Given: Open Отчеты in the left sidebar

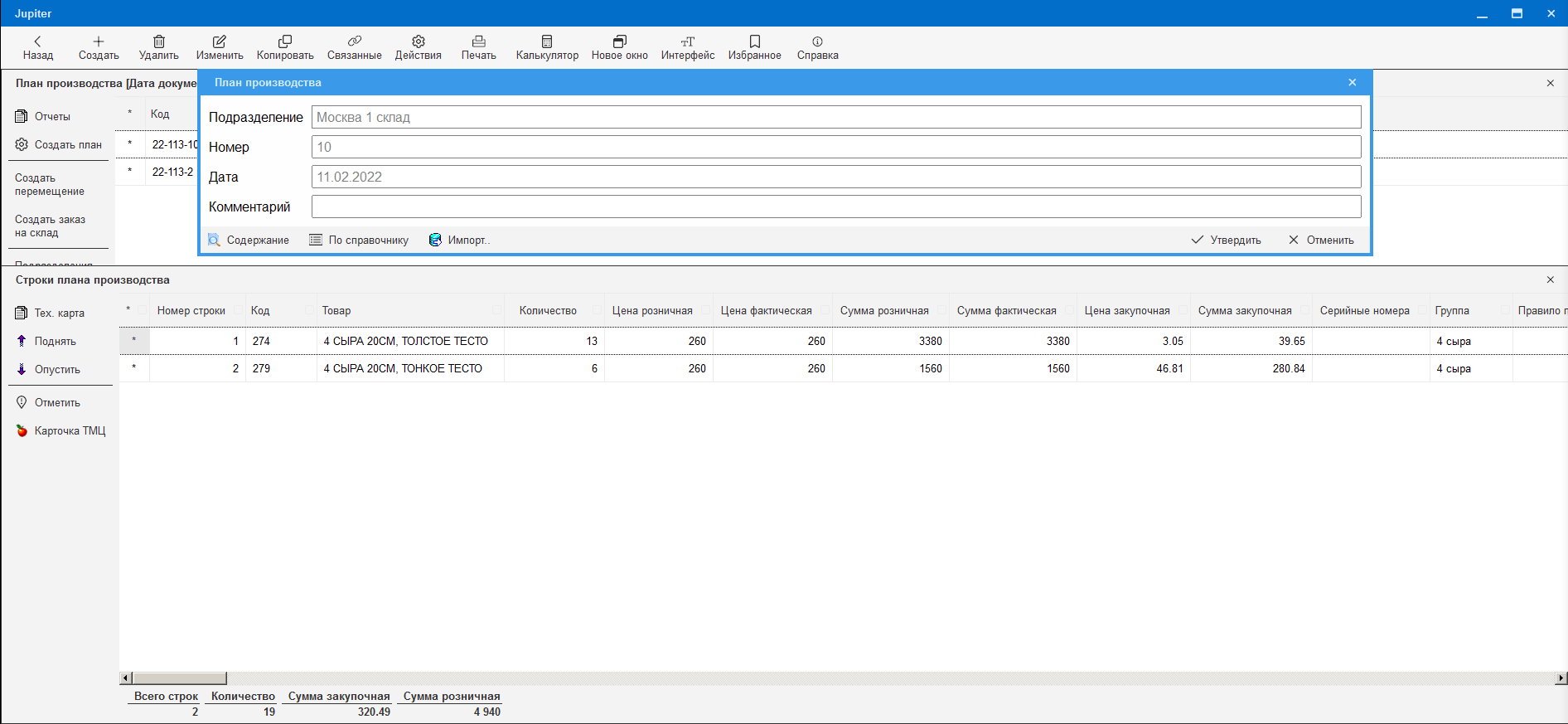Looking at the screenshot, I should tap(43, 117).
